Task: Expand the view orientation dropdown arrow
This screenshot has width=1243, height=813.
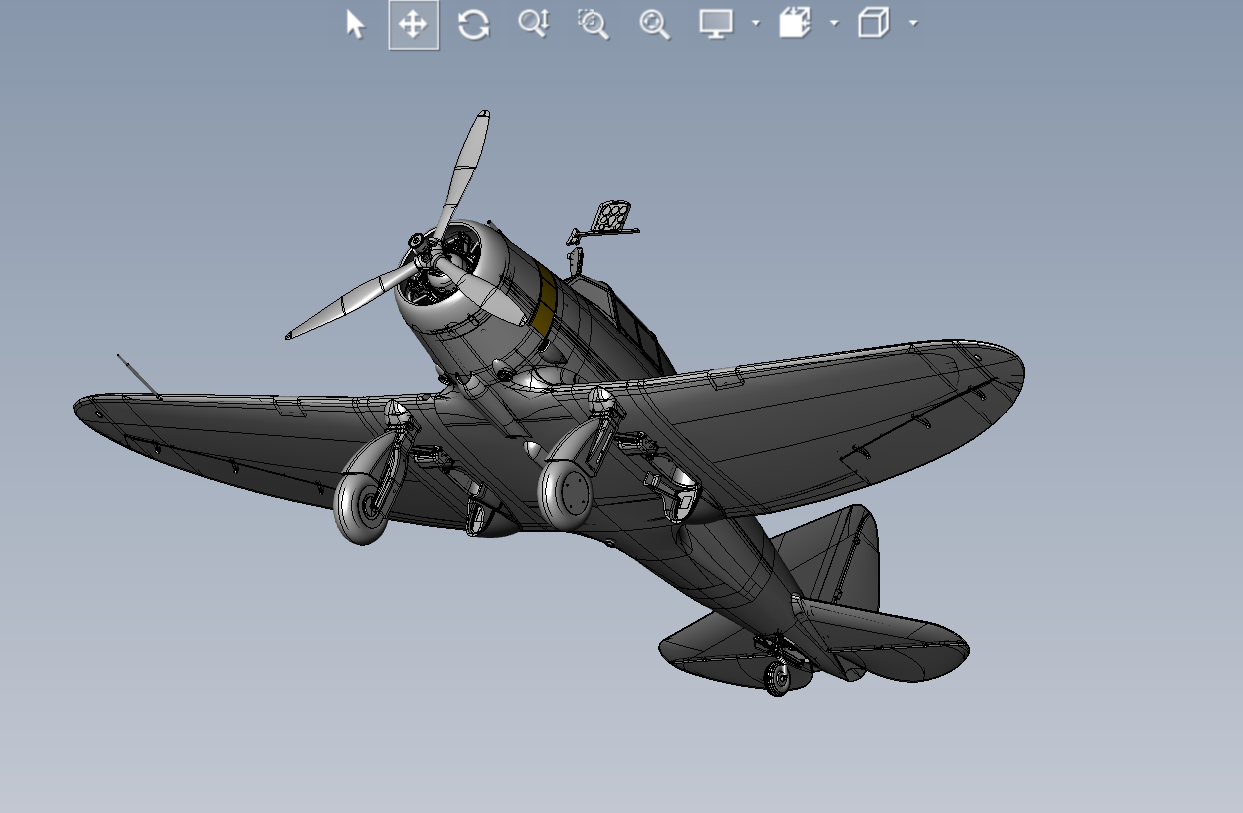Action: (x=834, y=23)
